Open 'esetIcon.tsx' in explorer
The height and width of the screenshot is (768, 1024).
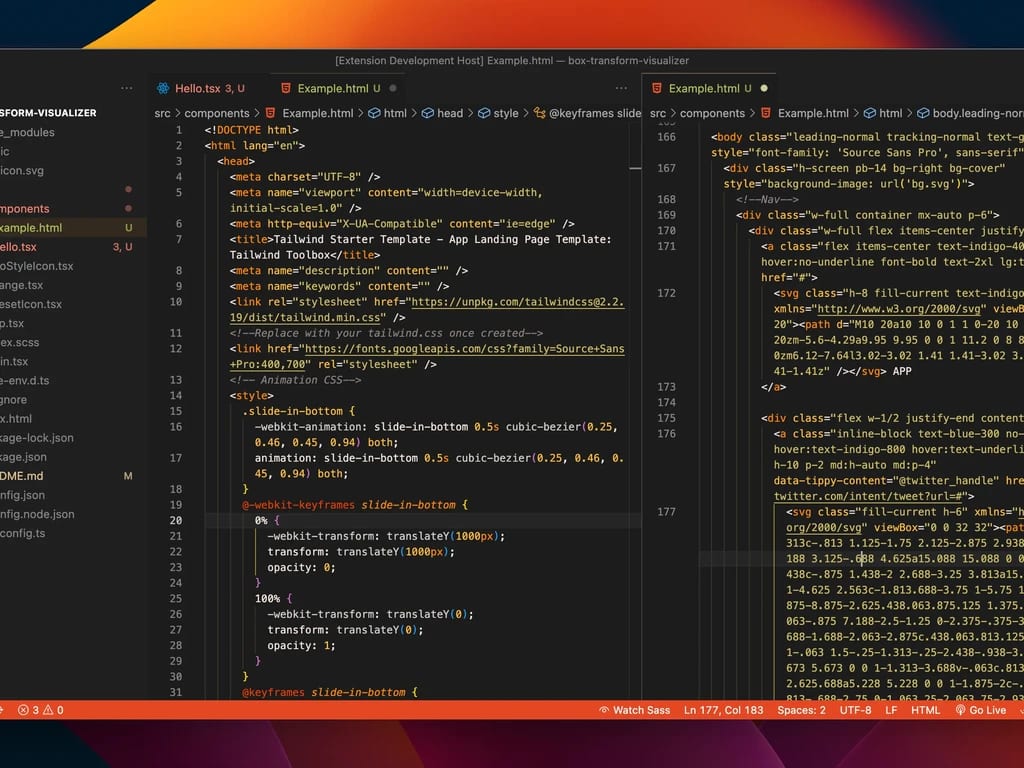[31, 304]
